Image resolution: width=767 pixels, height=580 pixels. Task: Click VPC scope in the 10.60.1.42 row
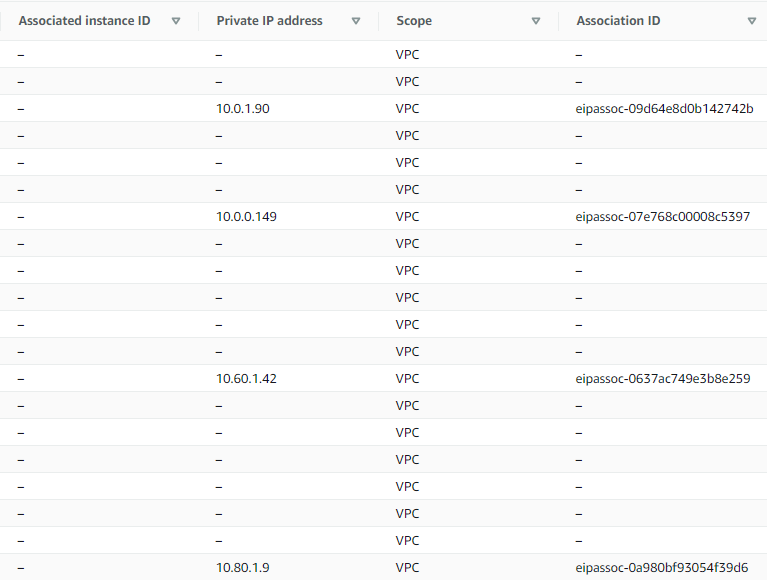(407, 379)
